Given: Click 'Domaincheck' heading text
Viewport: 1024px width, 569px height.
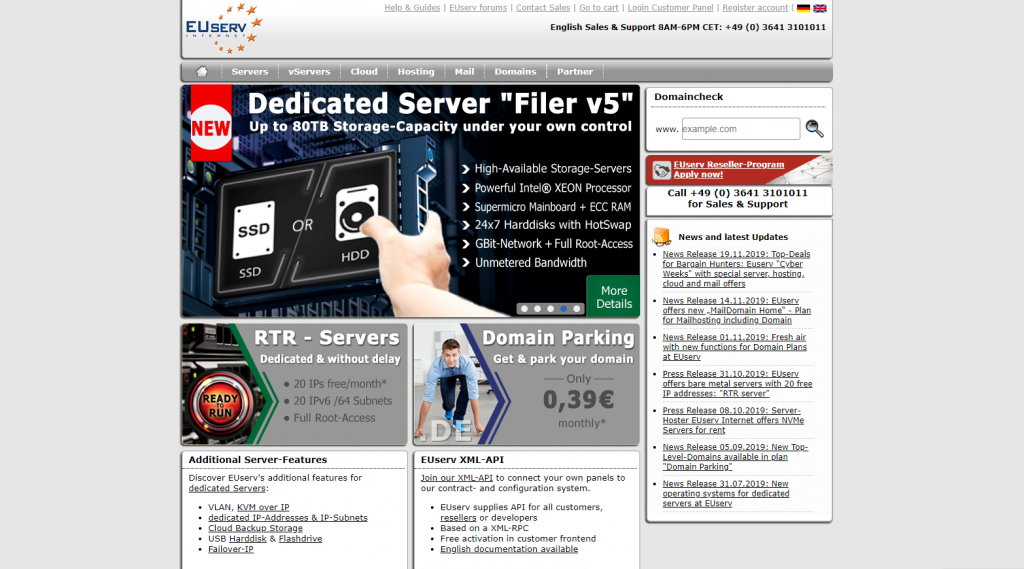Looking at the screenshot, I should tap(688, 97).
